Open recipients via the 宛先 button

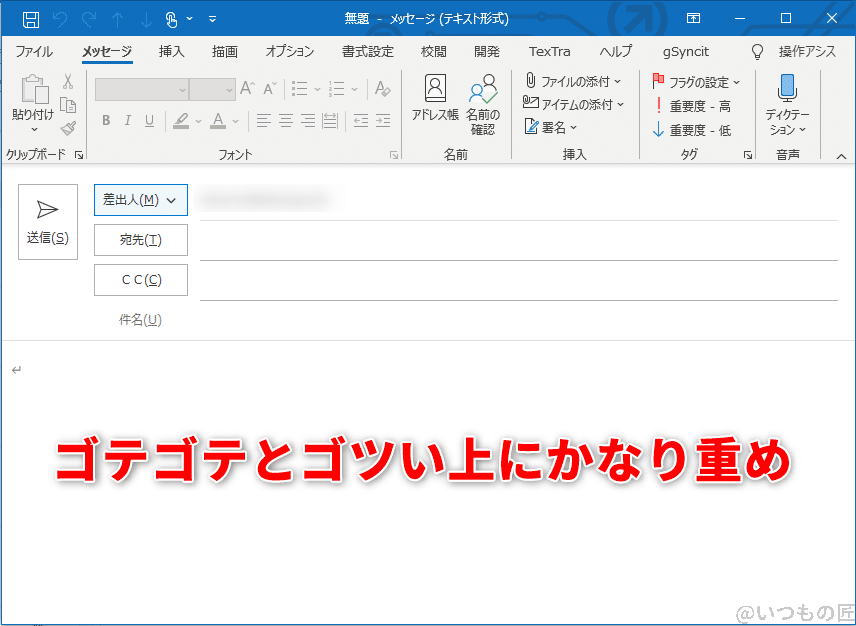(x=140, y=240)
